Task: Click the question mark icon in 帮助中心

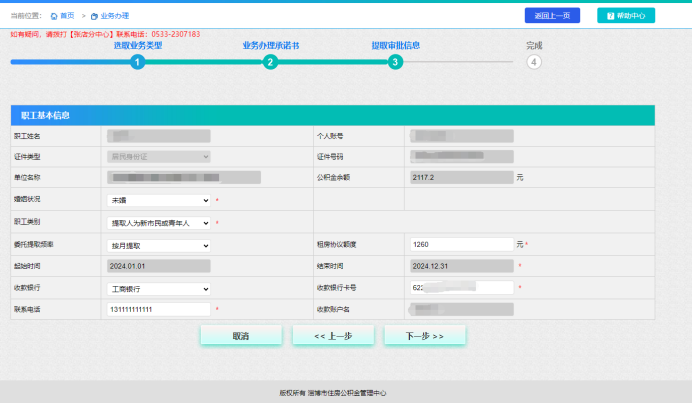Action: pos(610,16)
